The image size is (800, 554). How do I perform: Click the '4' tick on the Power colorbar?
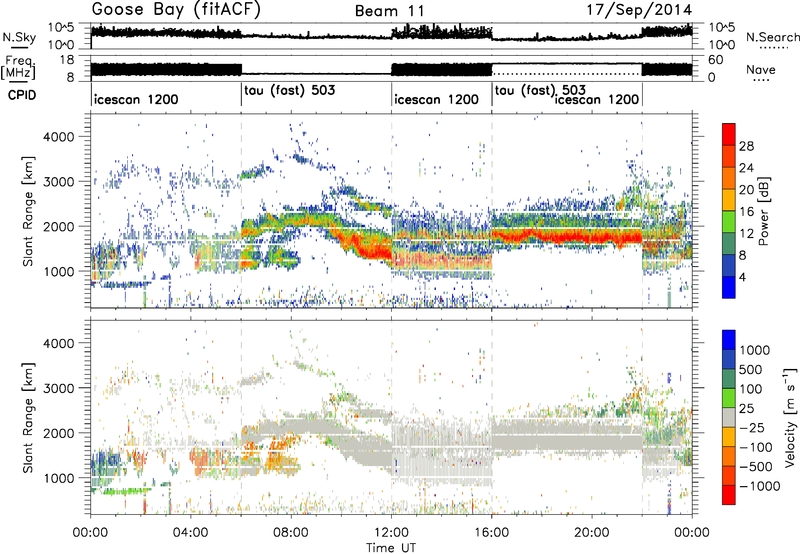(742, 277)
